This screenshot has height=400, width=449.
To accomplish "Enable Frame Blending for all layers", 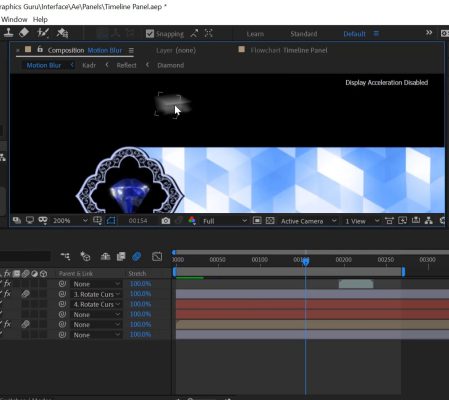I will pos(121,256).
